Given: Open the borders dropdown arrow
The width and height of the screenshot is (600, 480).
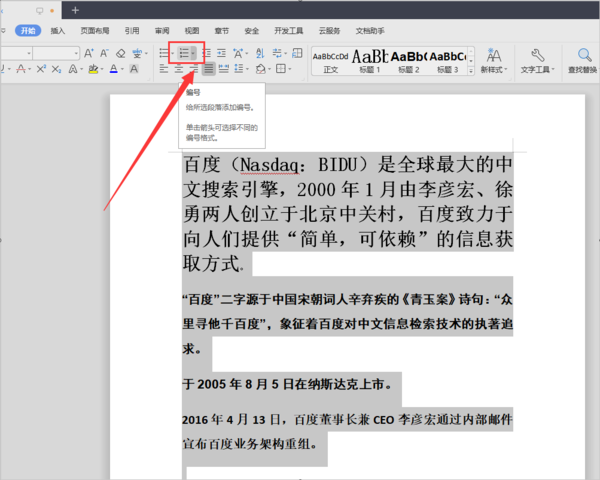Looking at the screenshot, I should [x=290, y=69].
